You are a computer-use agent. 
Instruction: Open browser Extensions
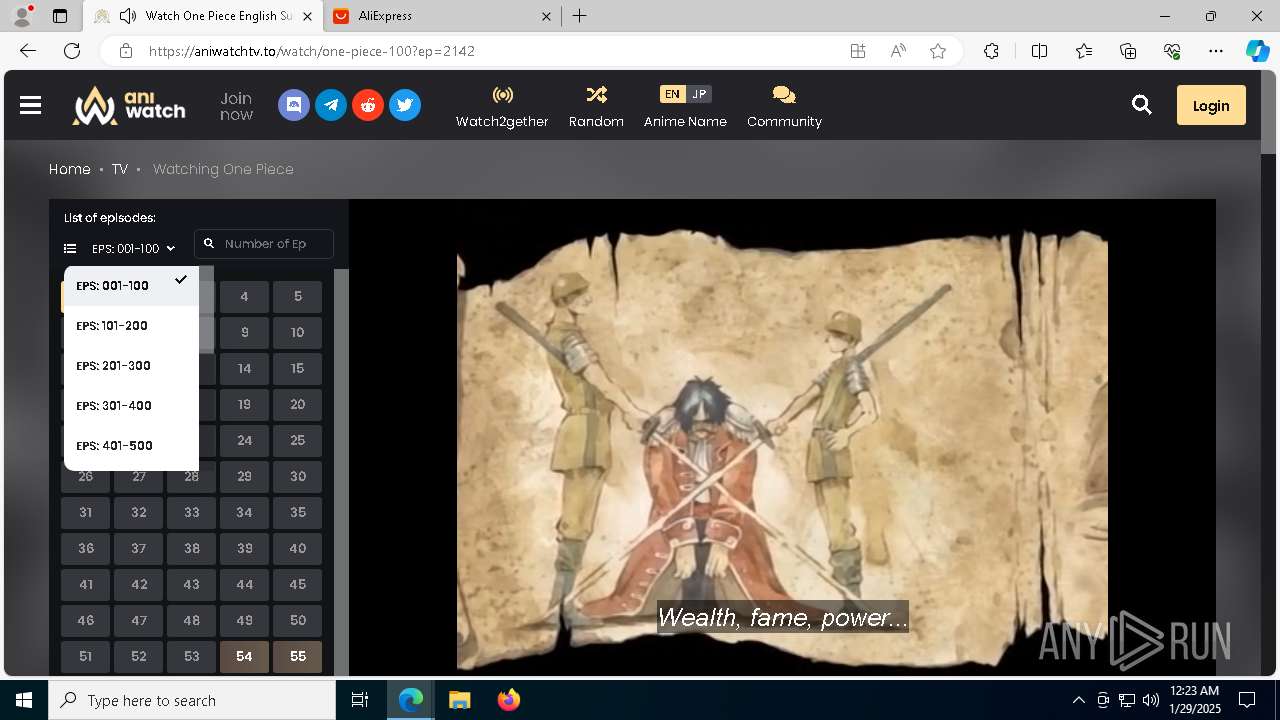click(x=991, y=51)
